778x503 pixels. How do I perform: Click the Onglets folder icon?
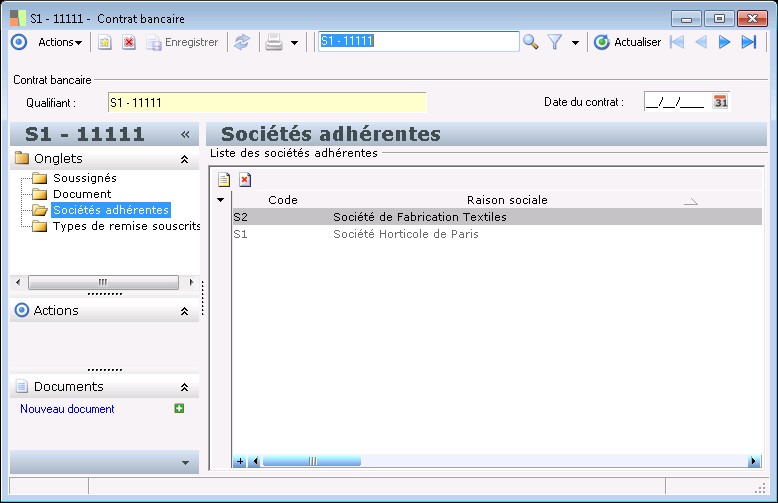click(x=22, y=158)
